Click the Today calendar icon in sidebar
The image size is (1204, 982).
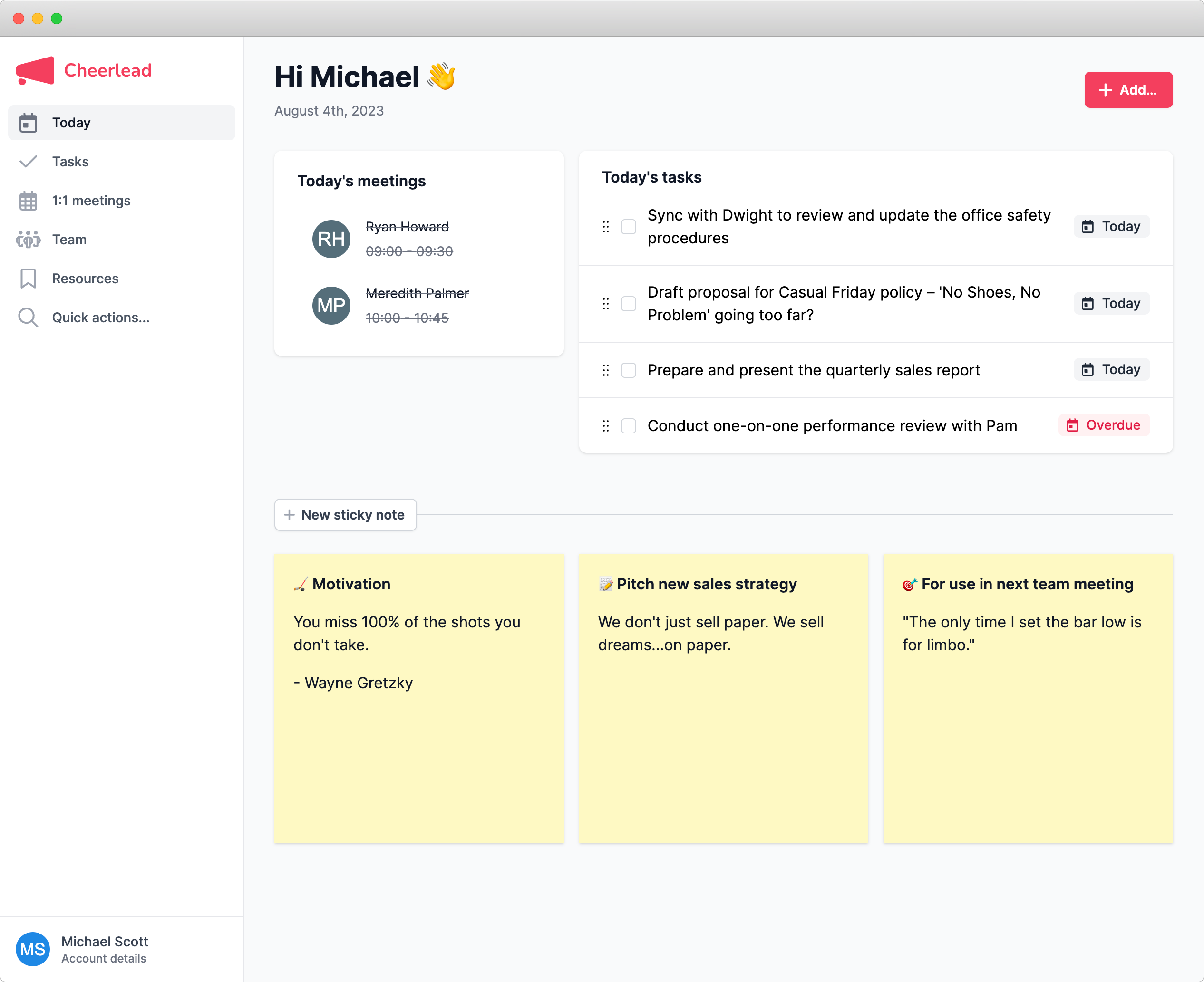point(28,123)
